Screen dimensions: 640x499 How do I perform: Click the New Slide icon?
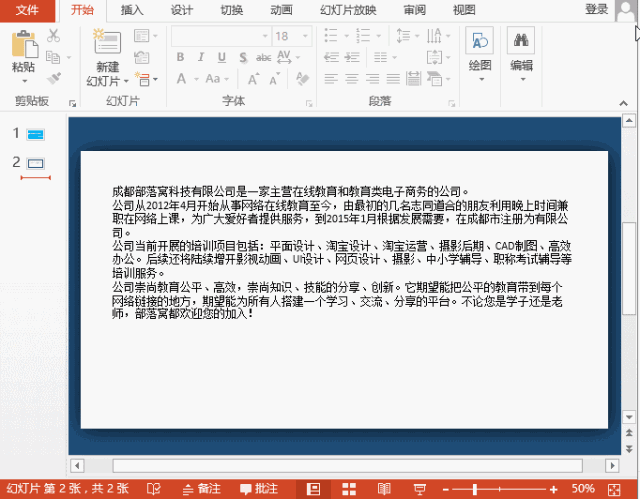pyautogui.click(x=106, y=46)
